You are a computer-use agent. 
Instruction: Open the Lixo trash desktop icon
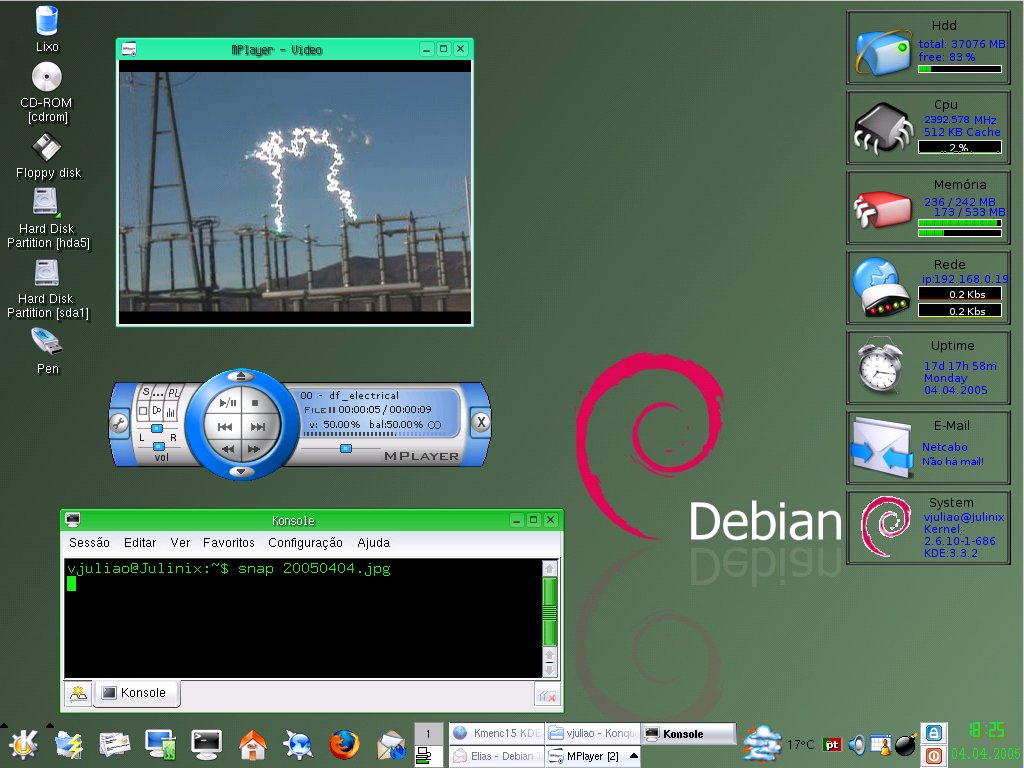pyautogui.click(x=46, y=29)
